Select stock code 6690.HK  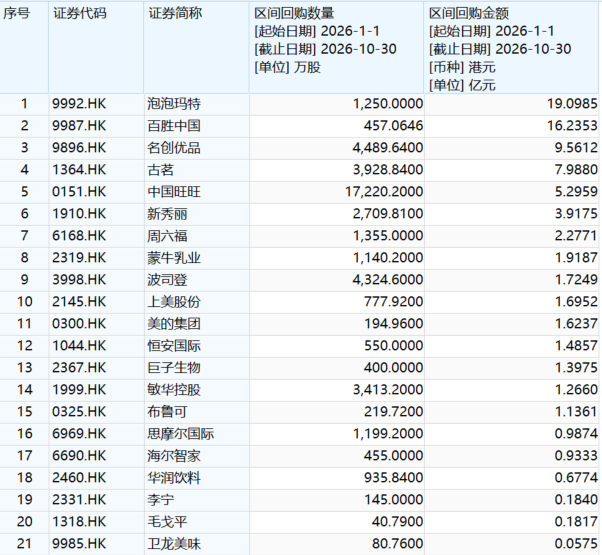pyautogui.click(x=79, y=456)
